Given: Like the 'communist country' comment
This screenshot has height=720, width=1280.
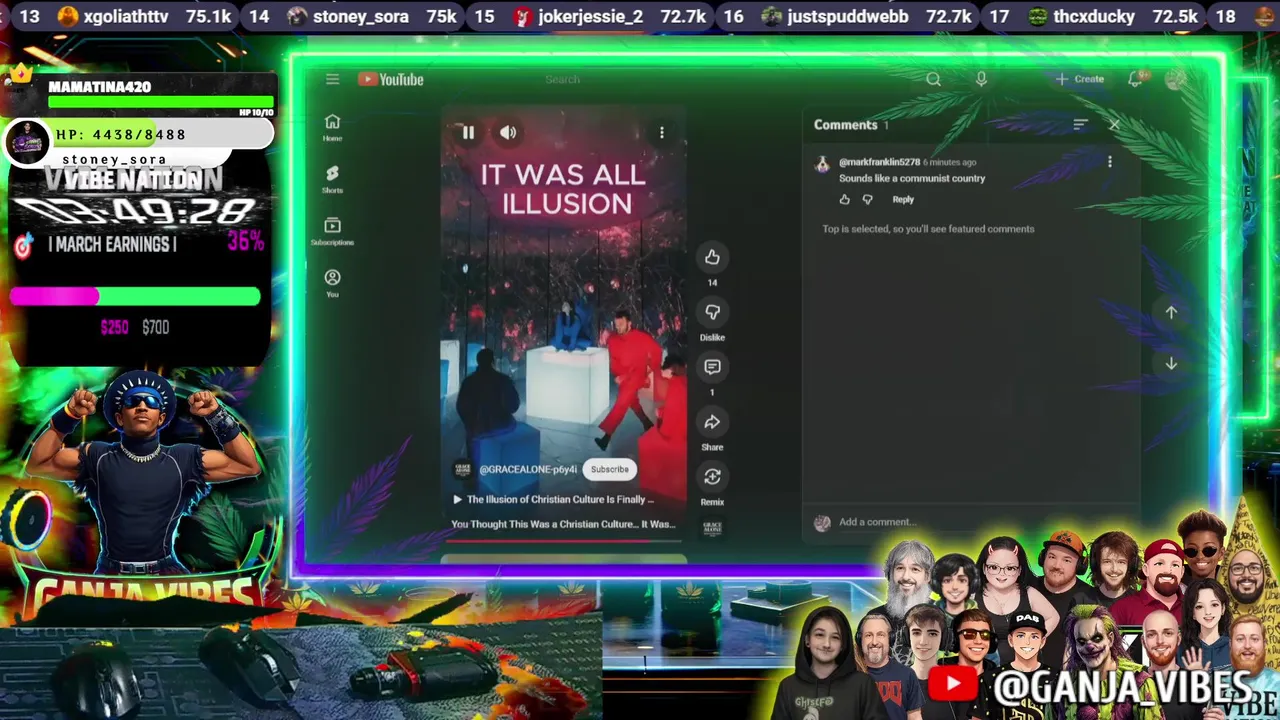Looking at the screenshot, I should [x=844, y=199].
